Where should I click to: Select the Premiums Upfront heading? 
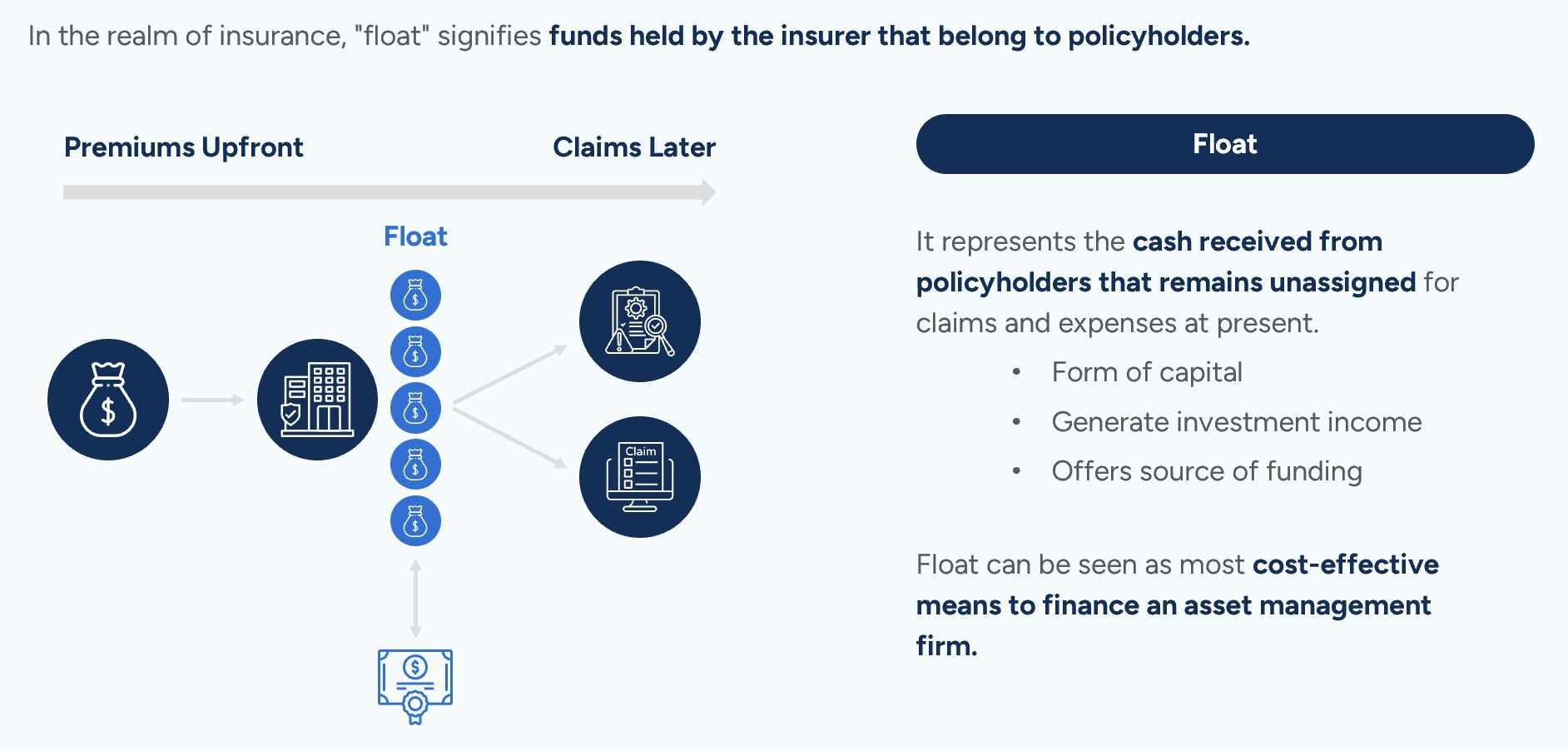pos(183,147)
